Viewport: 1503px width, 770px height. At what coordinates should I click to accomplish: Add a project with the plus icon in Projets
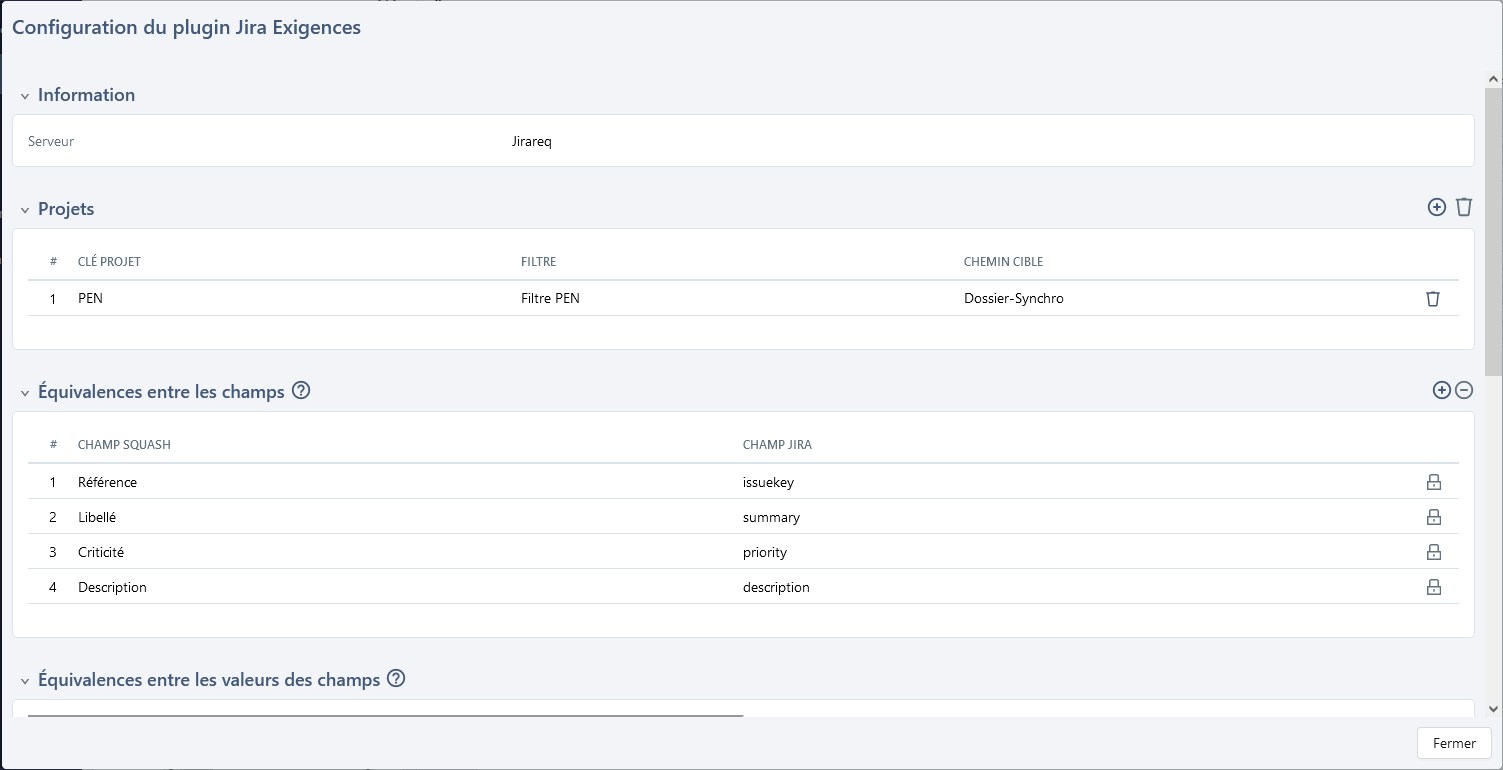(x=1437, y=207)
